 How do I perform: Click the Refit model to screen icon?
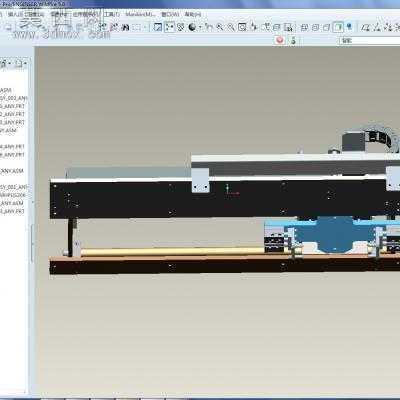pos(242,27)
